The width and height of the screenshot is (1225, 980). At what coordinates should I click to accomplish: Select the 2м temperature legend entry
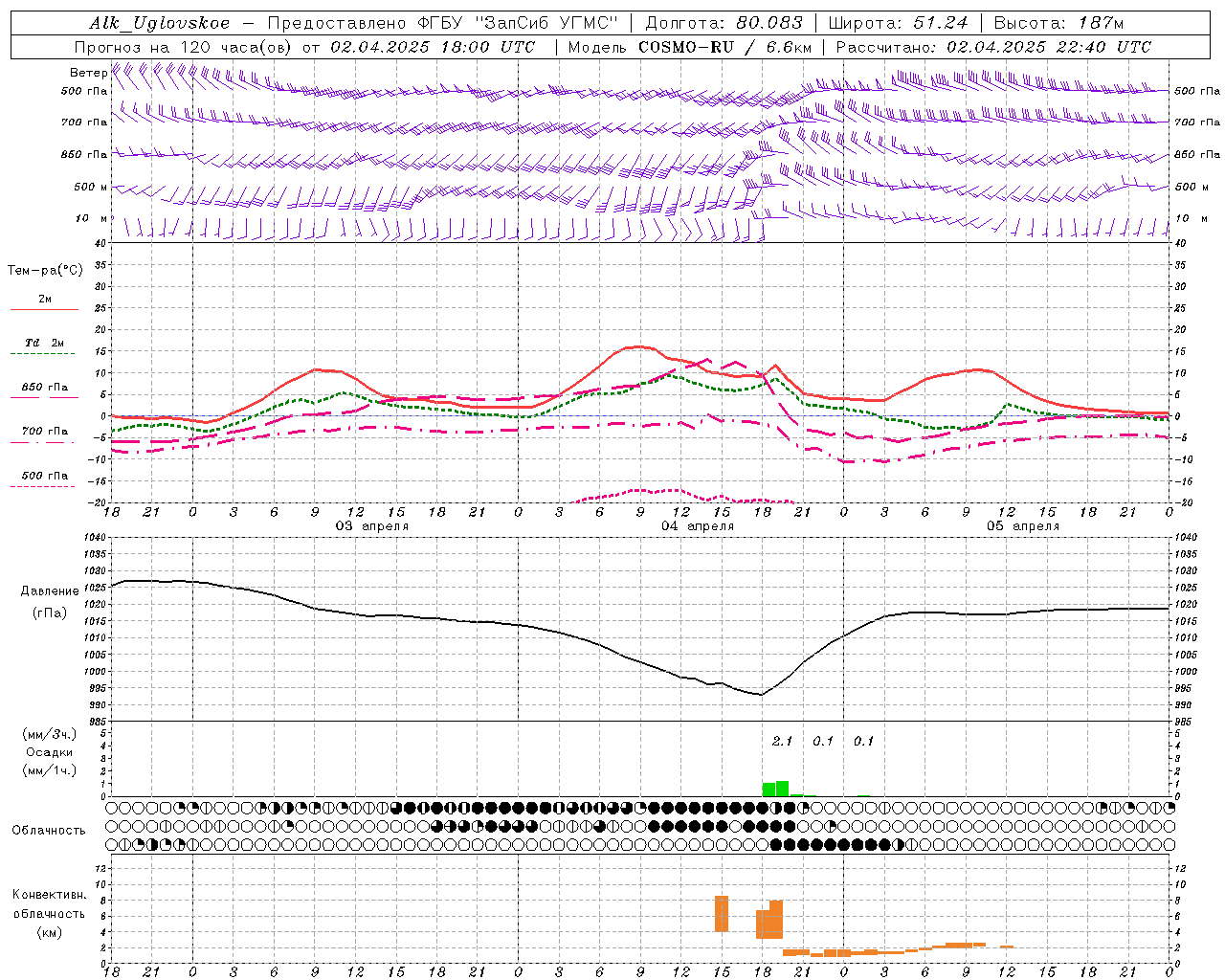tap(44, 300)
